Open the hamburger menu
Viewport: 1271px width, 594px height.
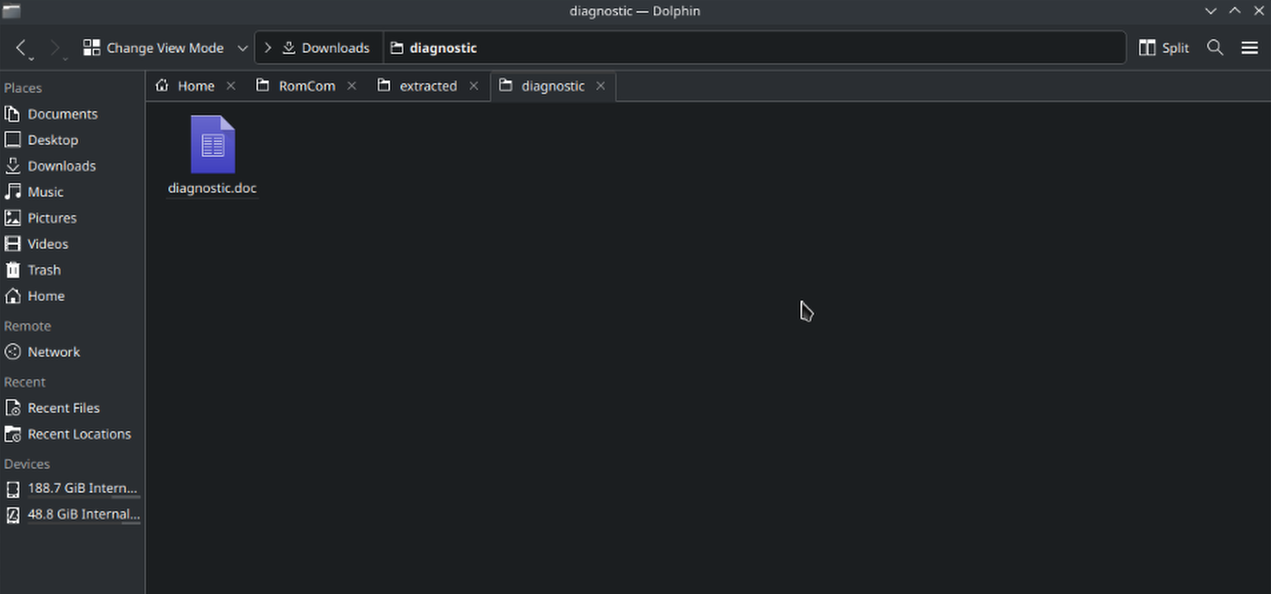(1249, 48)
